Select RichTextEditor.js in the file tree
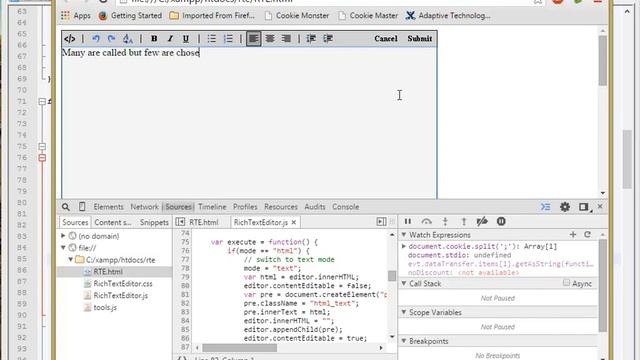The image size is (640, 360). tap(120, 295)
